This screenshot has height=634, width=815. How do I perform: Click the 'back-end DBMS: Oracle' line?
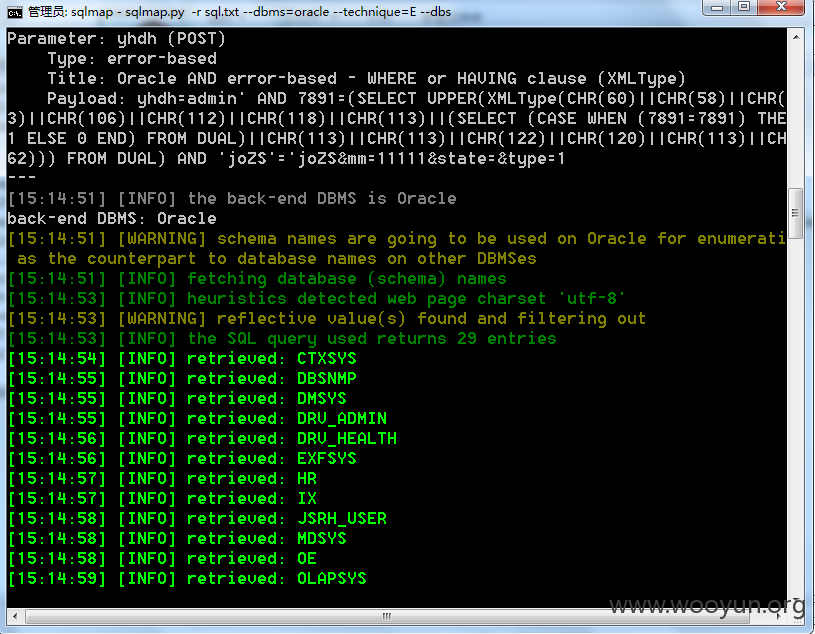112,218
